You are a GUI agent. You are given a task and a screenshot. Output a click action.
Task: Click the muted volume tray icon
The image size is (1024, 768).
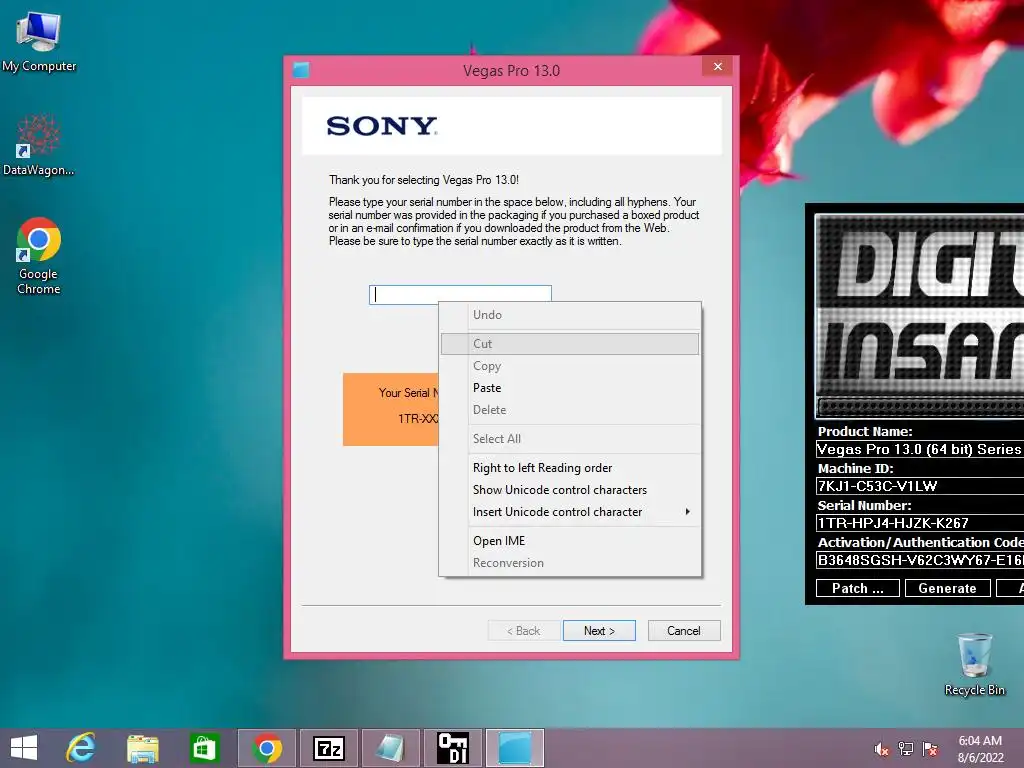[x=882, y=749]
